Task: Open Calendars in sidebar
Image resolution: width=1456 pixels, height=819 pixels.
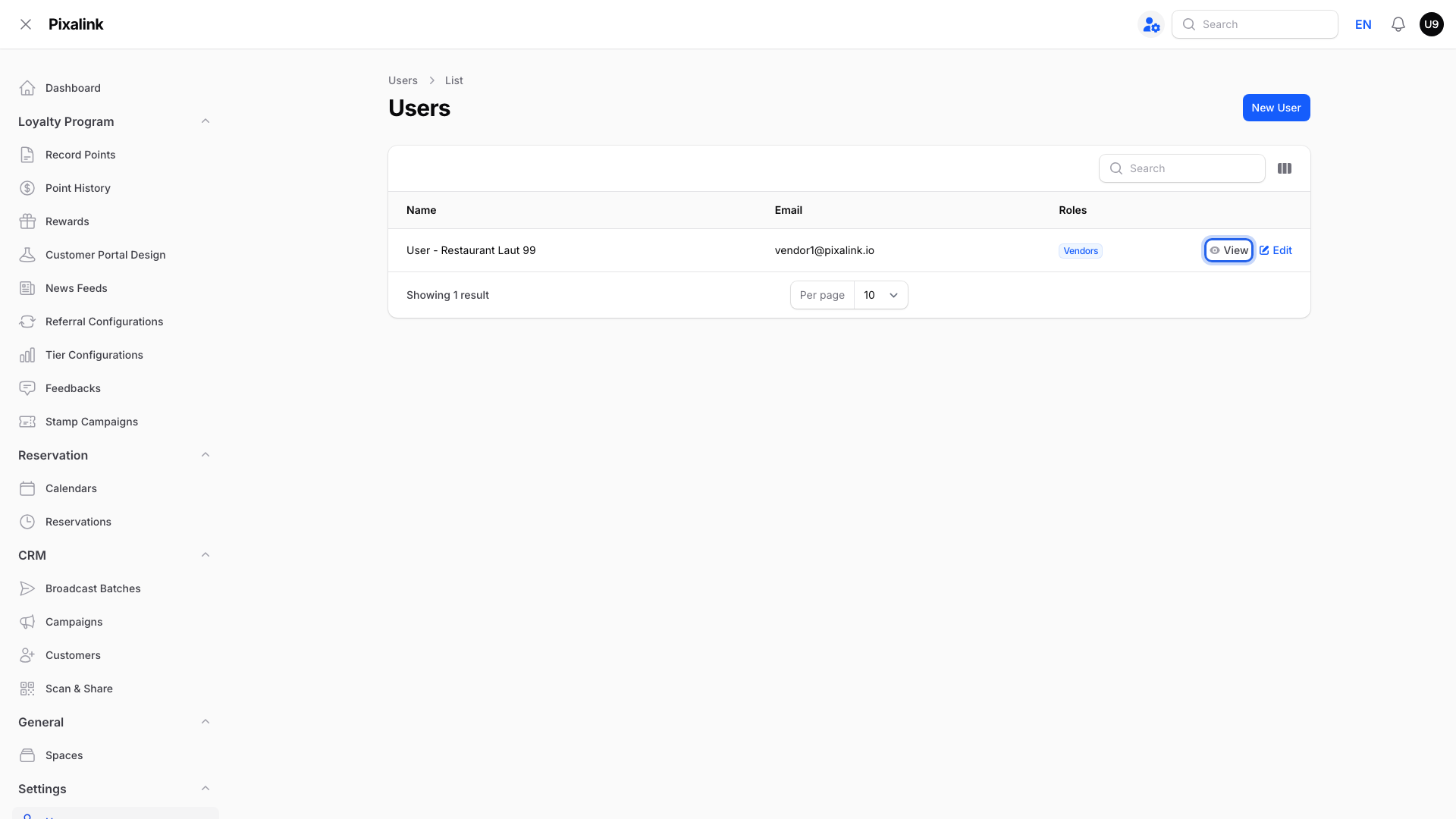Action: coord(115,488)
